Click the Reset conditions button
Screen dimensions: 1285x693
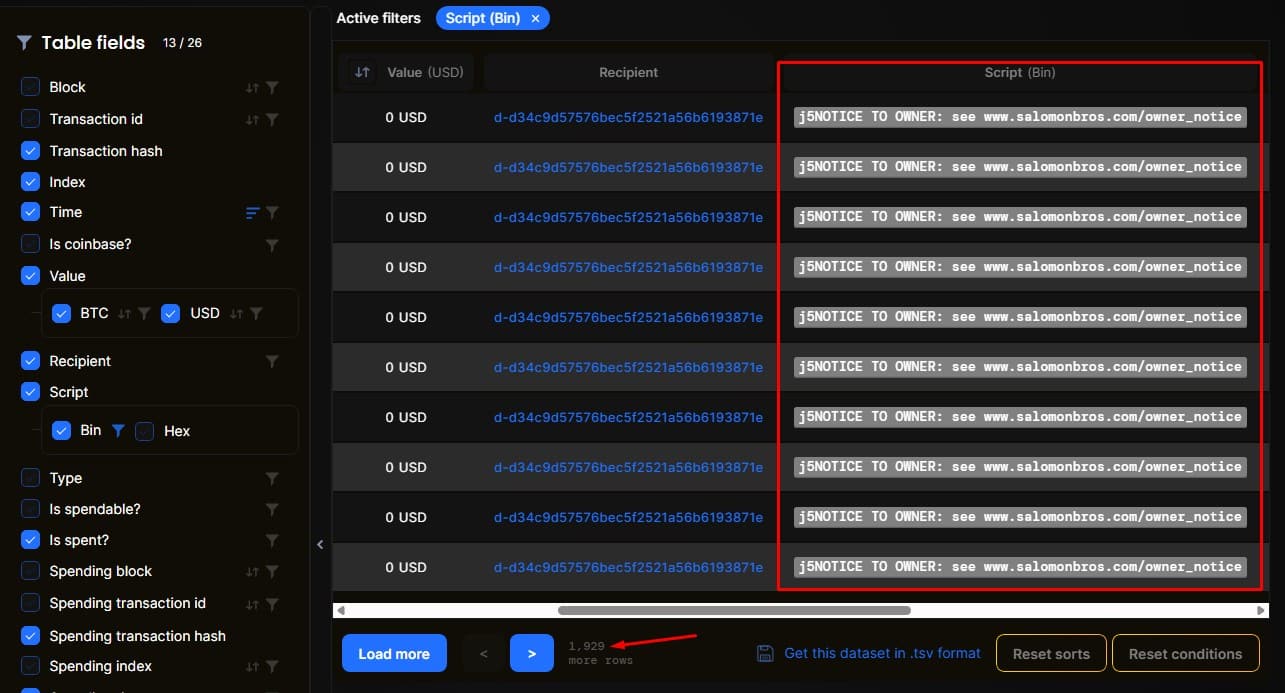[x=1185, y=654]
